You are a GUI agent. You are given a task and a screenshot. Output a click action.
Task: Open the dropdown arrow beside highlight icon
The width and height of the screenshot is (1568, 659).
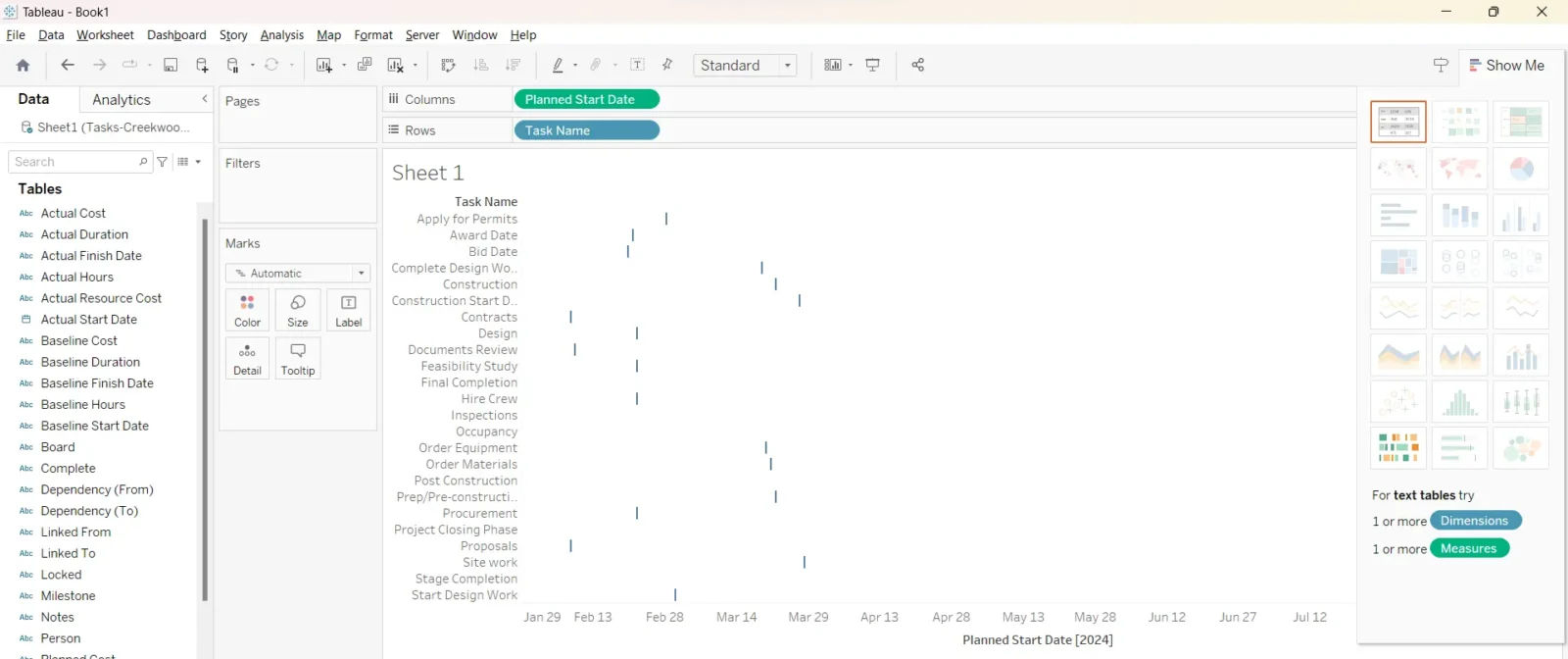click(x=575, y=66)
